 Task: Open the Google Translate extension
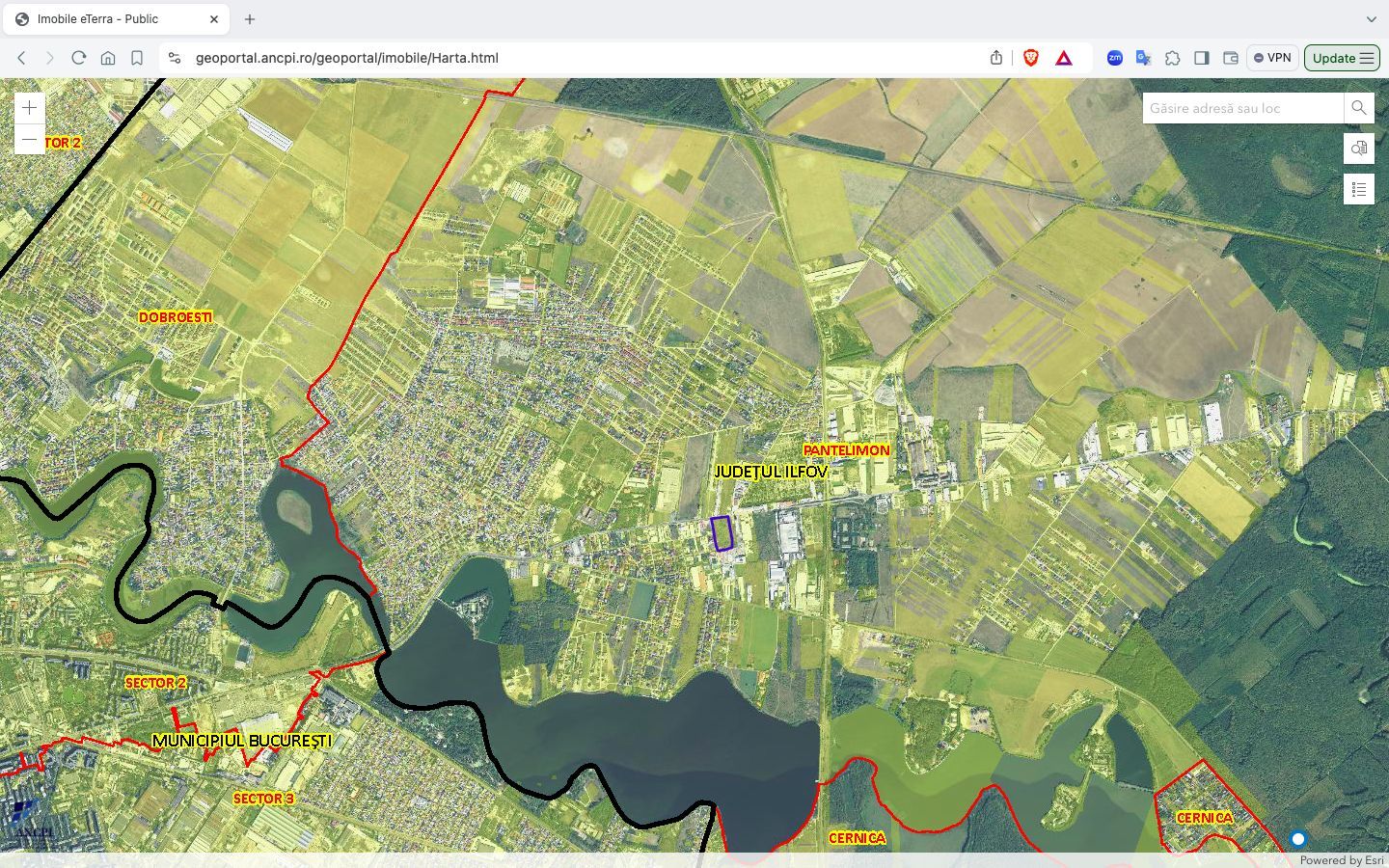pyautogui.click(x=1144, y=58)
